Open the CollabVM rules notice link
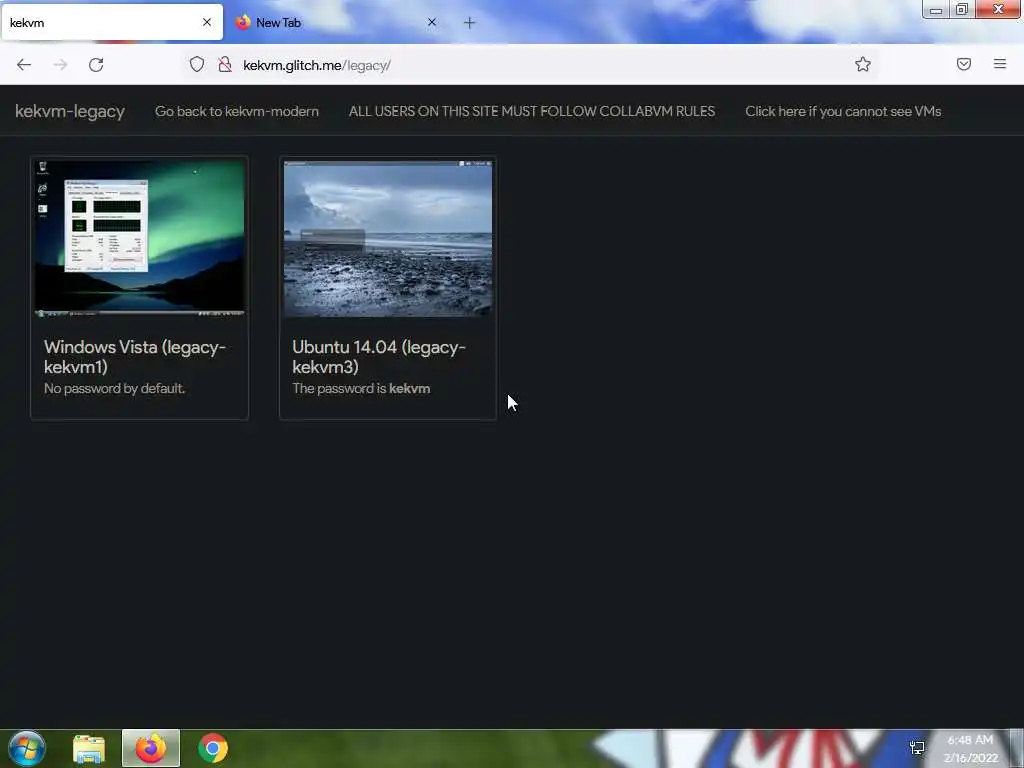 coord(532,111)
